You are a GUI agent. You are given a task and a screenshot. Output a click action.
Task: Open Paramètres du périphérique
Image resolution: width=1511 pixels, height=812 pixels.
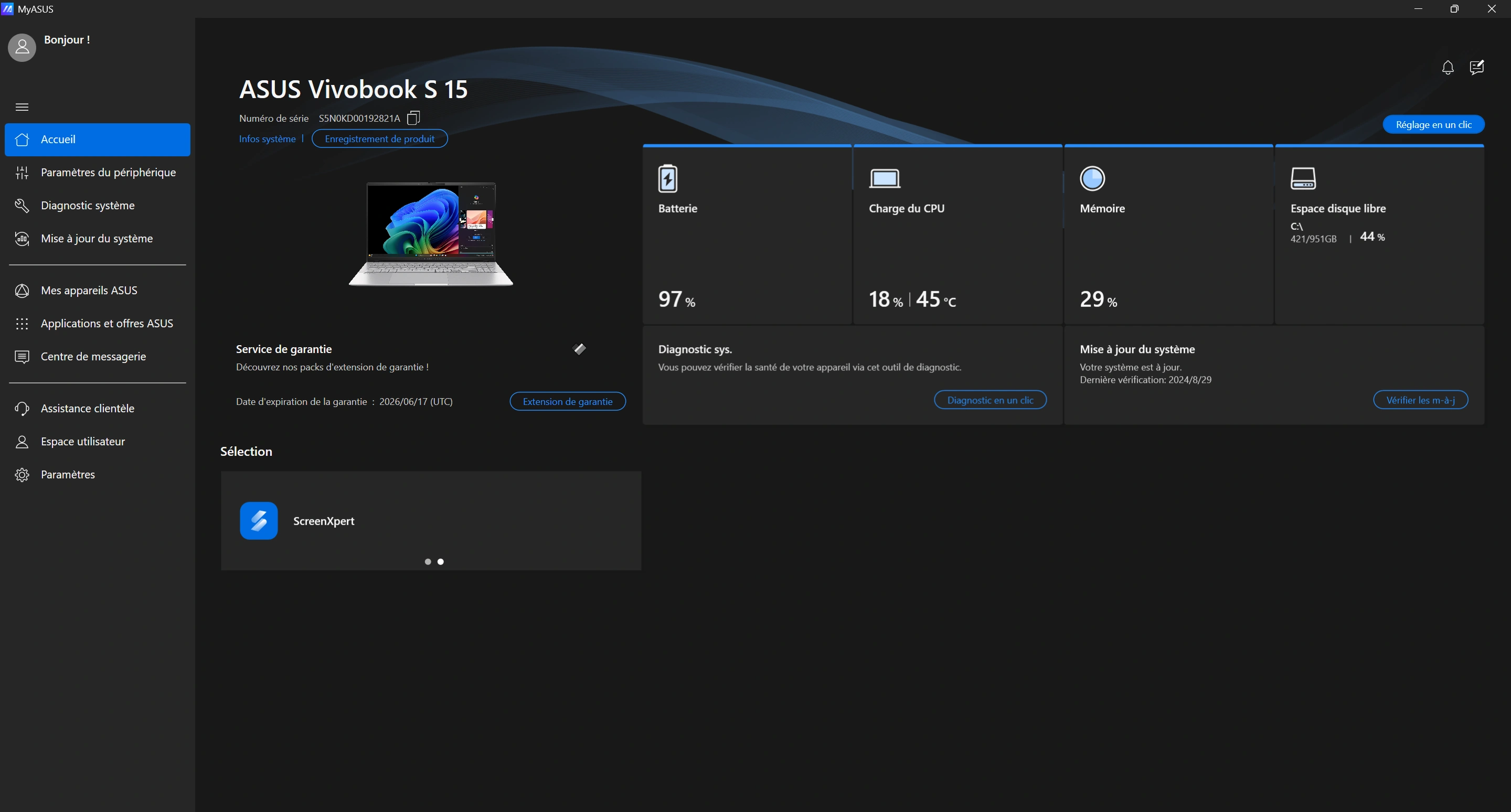coord(98,173)
